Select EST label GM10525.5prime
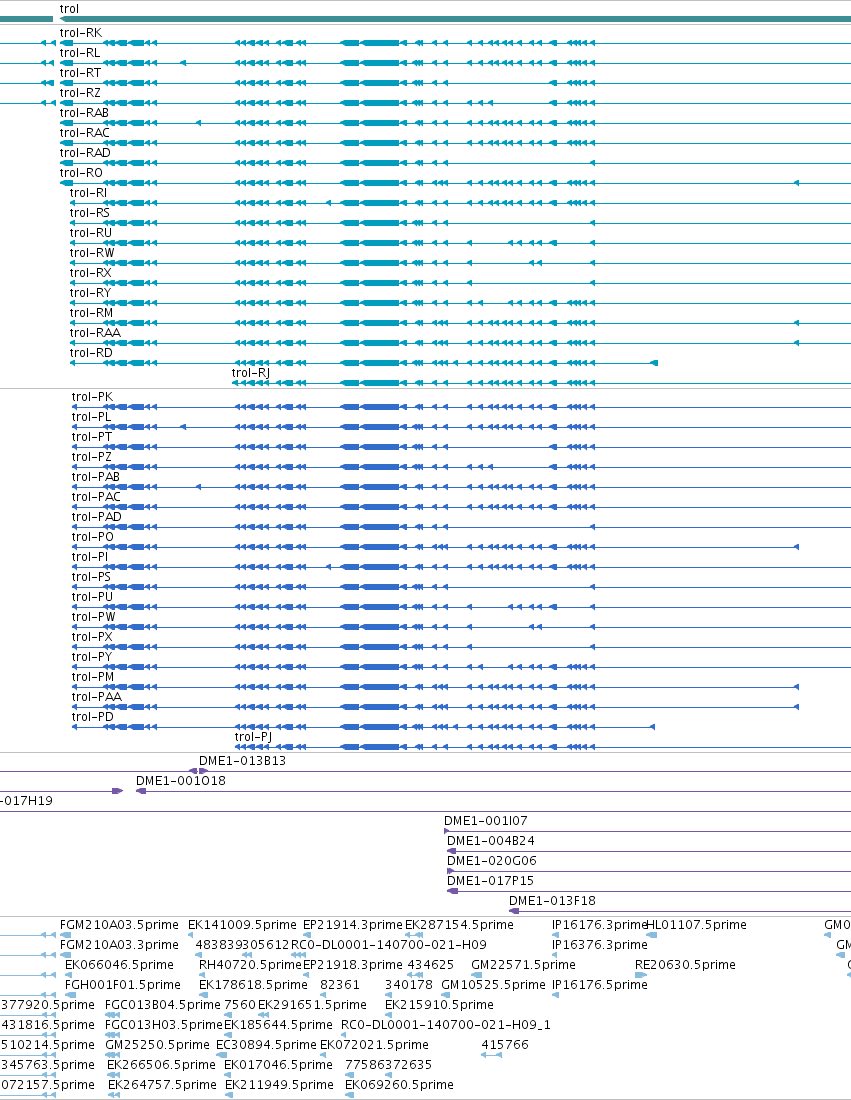This screenshot has height=1100, width=851. coord(493,985)
